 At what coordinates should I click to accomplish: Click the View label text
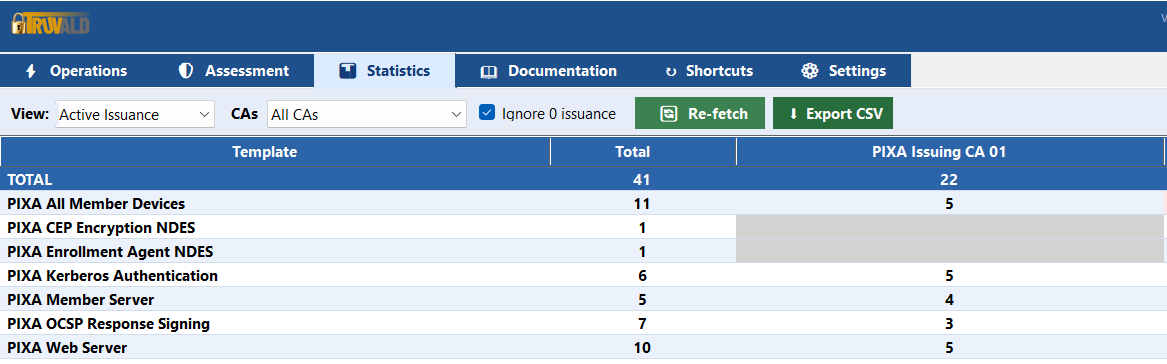tap(30, 114)
